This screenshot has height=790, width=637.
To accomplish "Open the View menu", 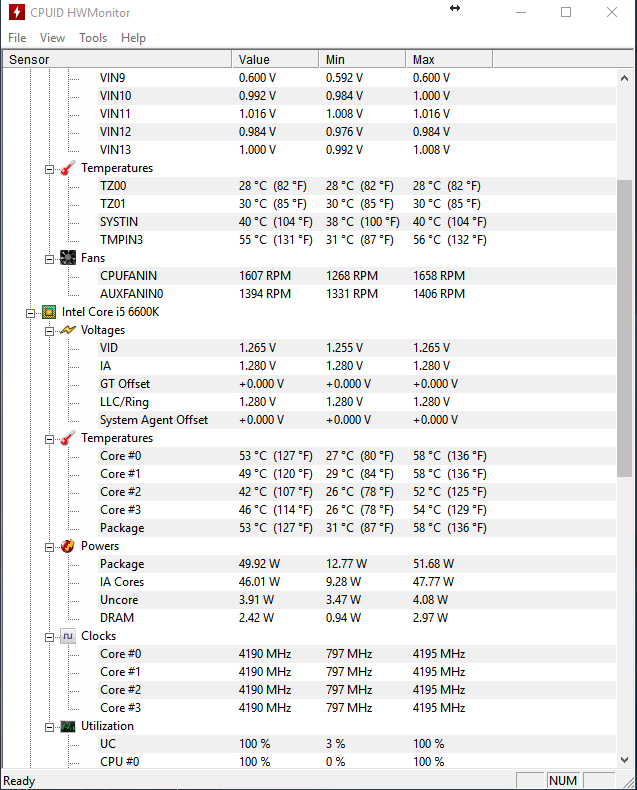I will 52,38.
